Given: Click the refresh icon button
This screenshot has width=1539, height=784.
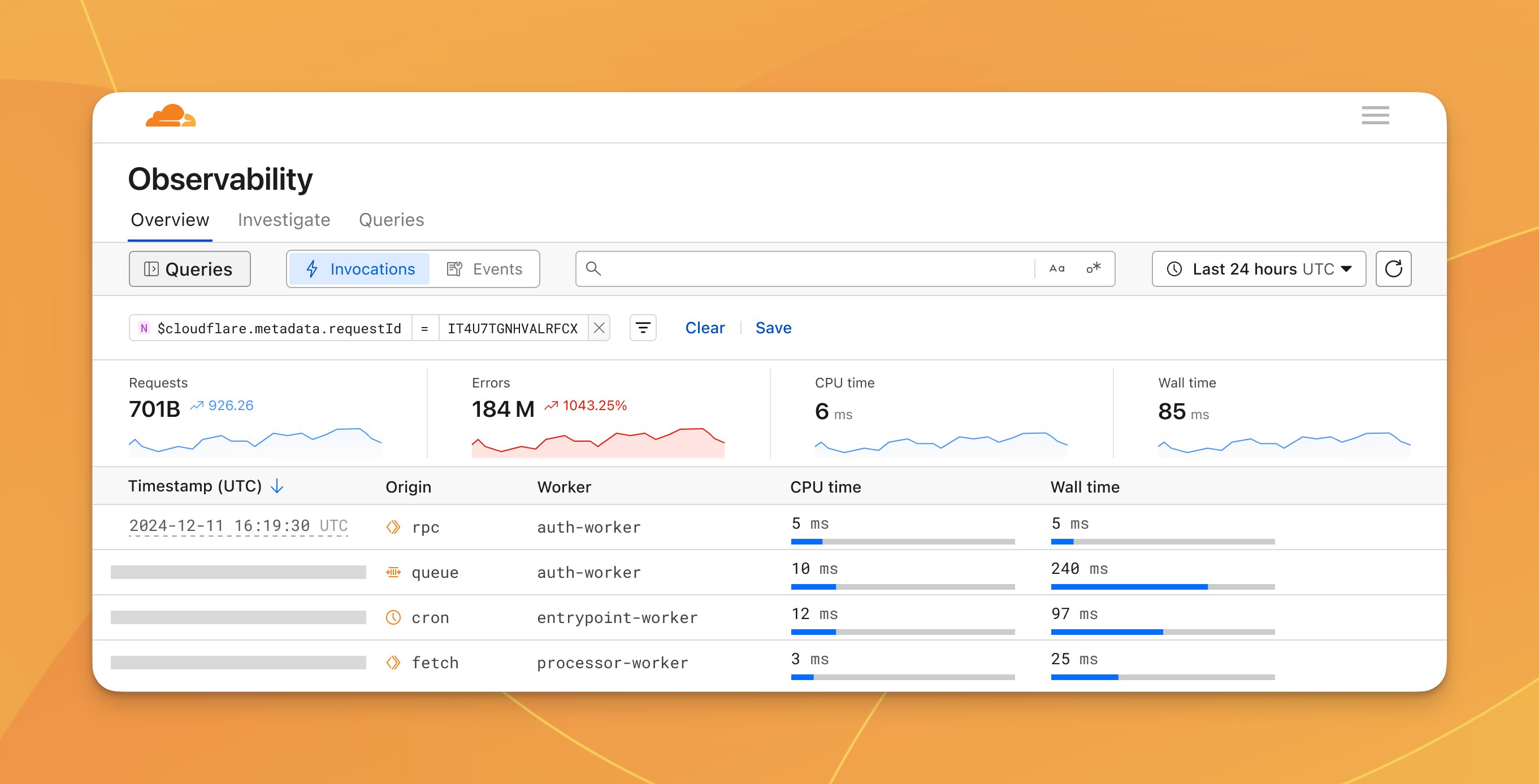Looking at the screenshot, I should tap(1393, 269).
